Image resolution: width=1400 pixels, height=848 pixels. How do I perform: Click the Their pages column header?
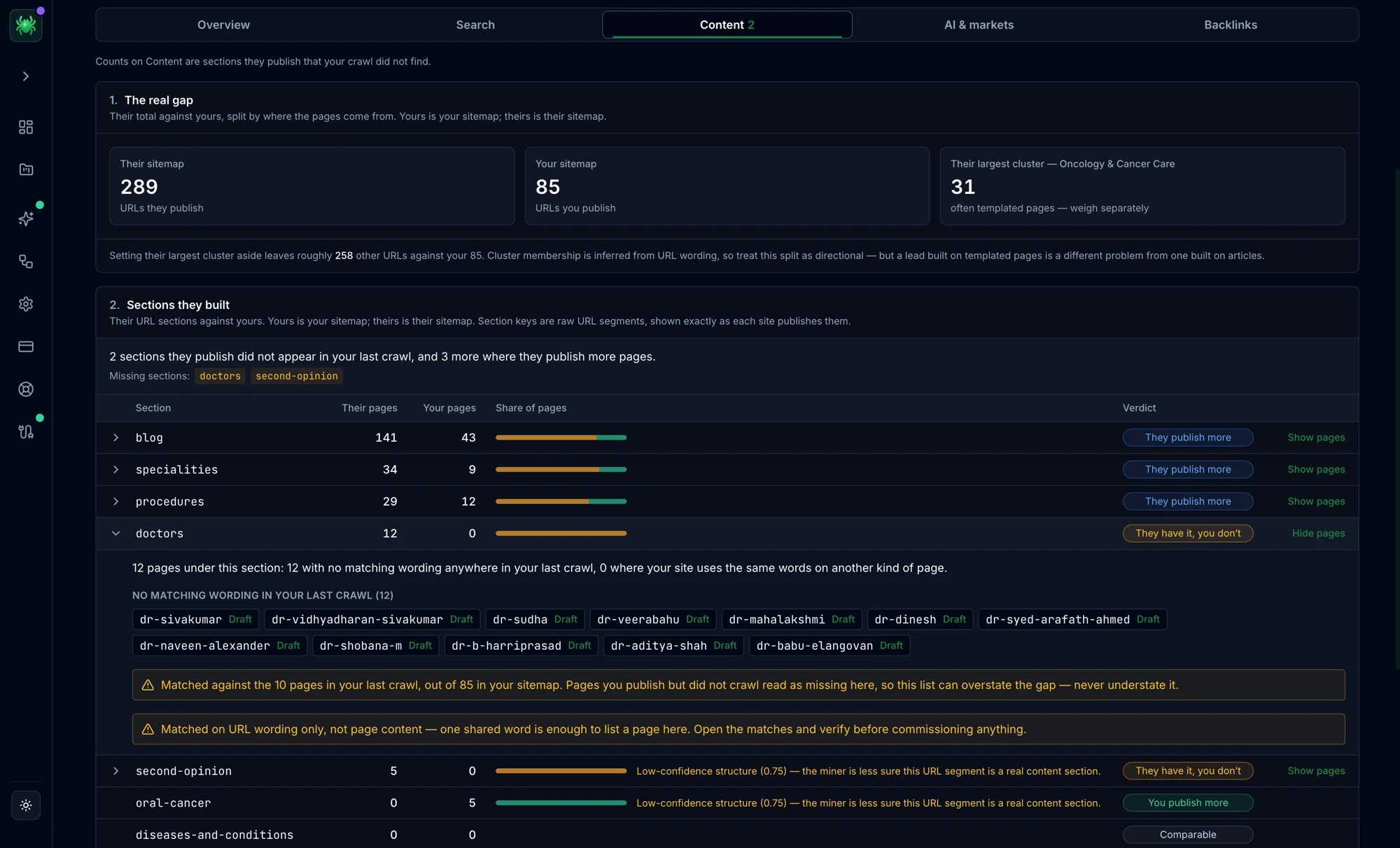tap(369, 408)
